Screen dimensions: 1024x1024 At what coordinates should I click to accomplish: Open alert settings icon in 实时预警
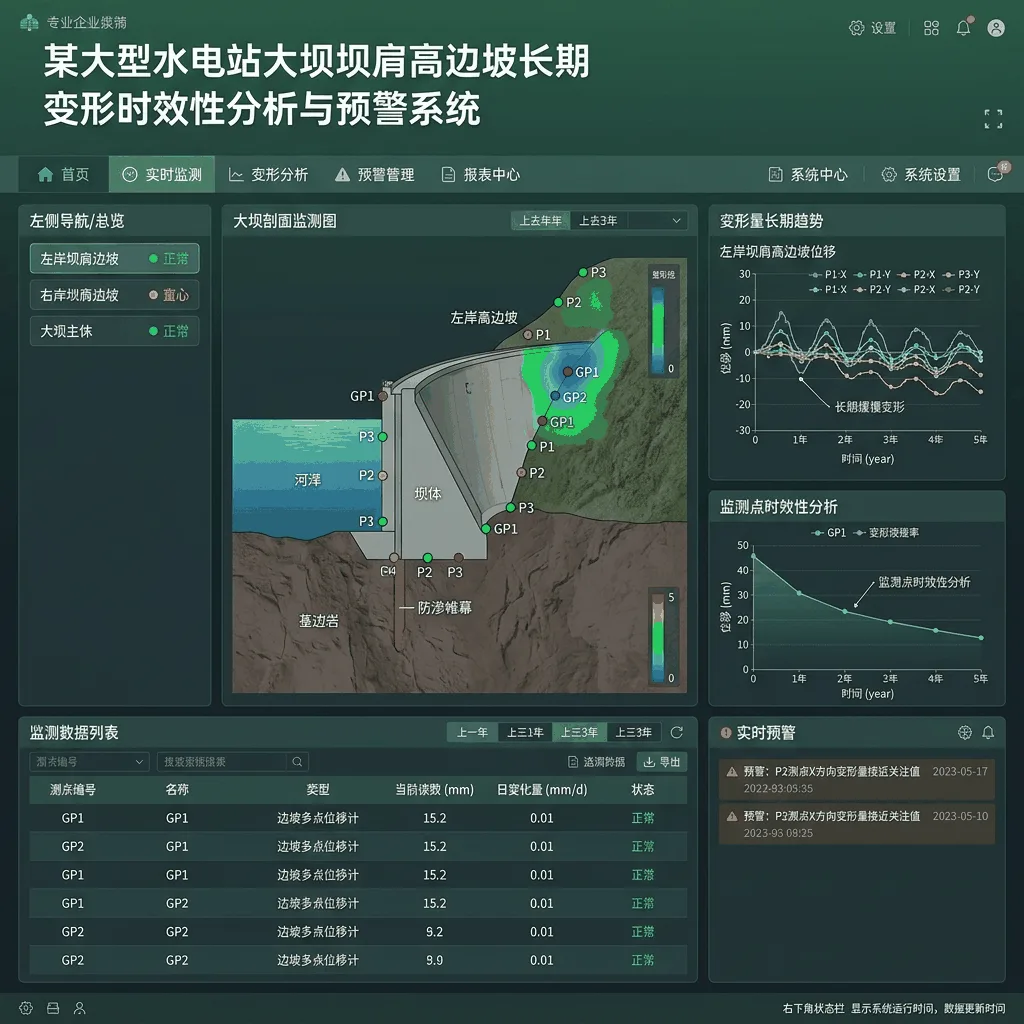965,733
